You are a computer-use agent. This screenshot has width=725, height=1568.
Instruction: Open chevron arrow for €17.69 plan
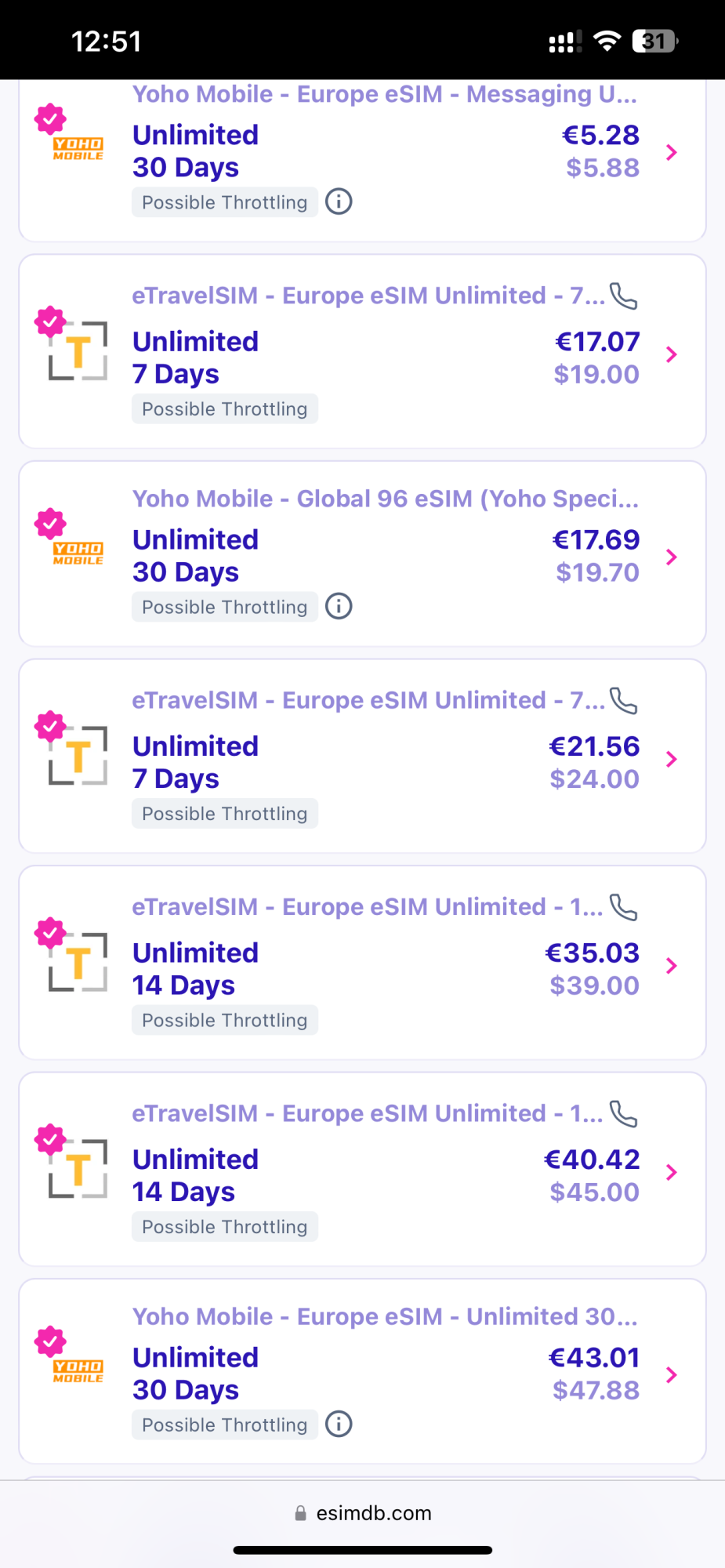coord(671,557)
